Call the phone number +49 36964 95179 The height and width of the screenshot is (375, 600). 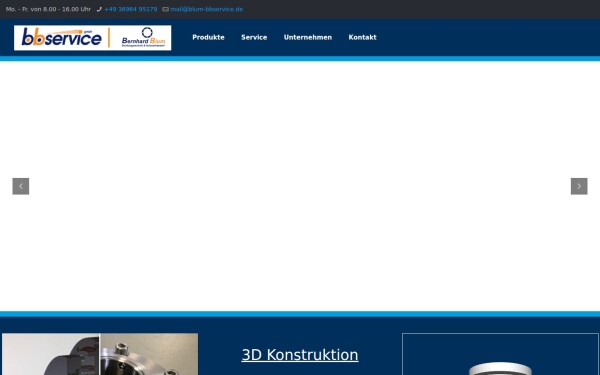[131, 9]
